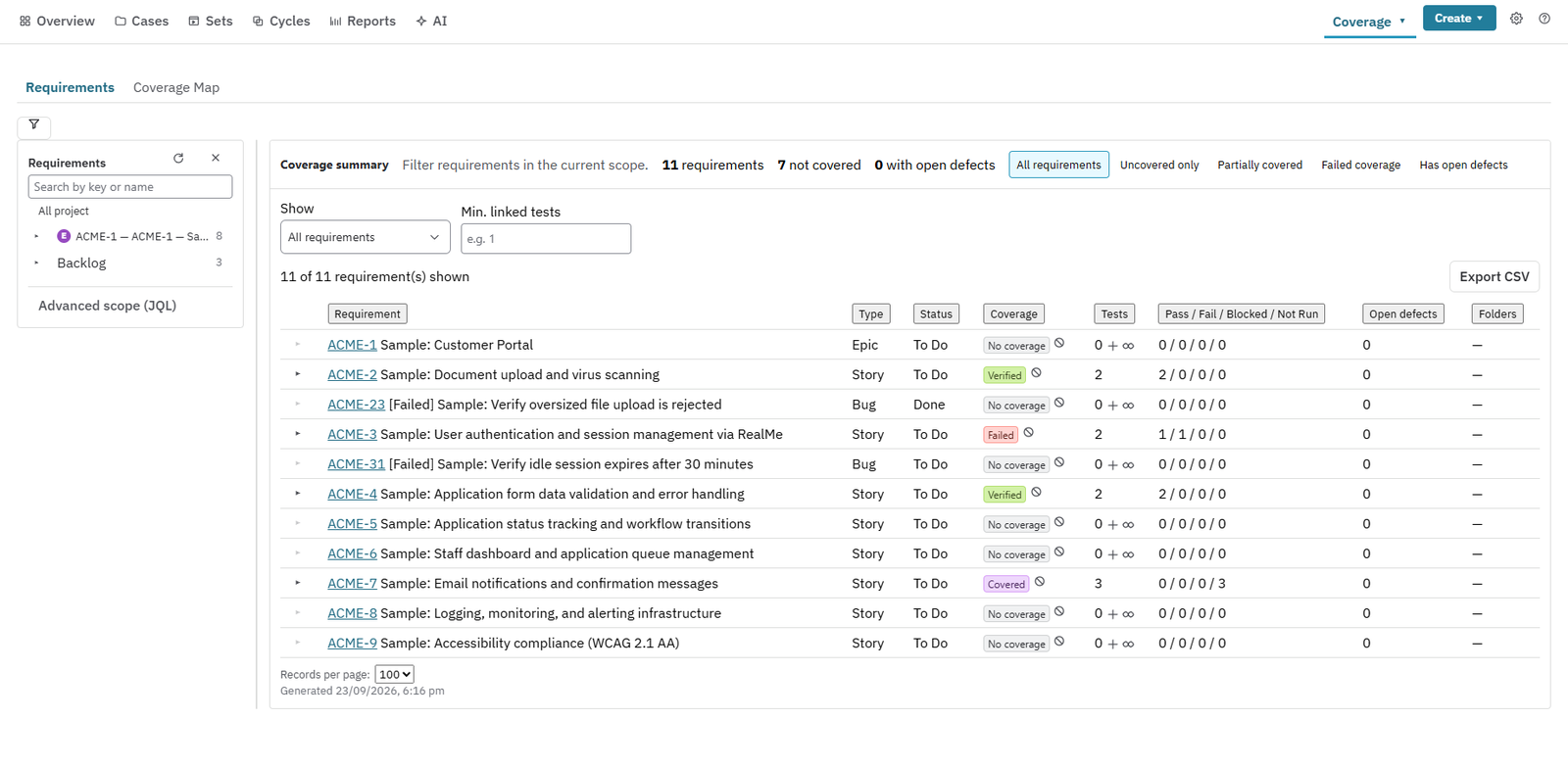This screenshot has height=767, width=1568.
Task: Click the circle icon beside ACME-1 No coverage
Action: click(x=1059, y=343)
